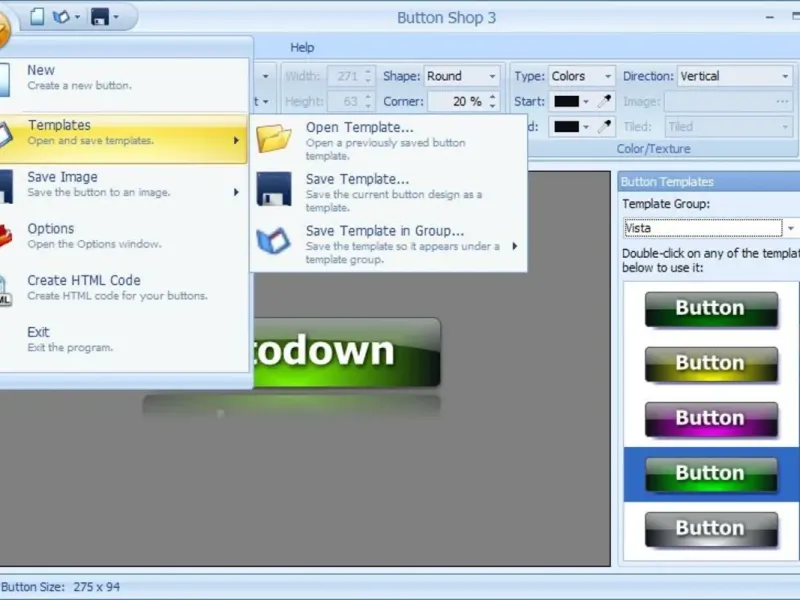This screenshot has height=600, width=800.
Task: Select the highlighted bright green Button template
Action: [711, 474]
